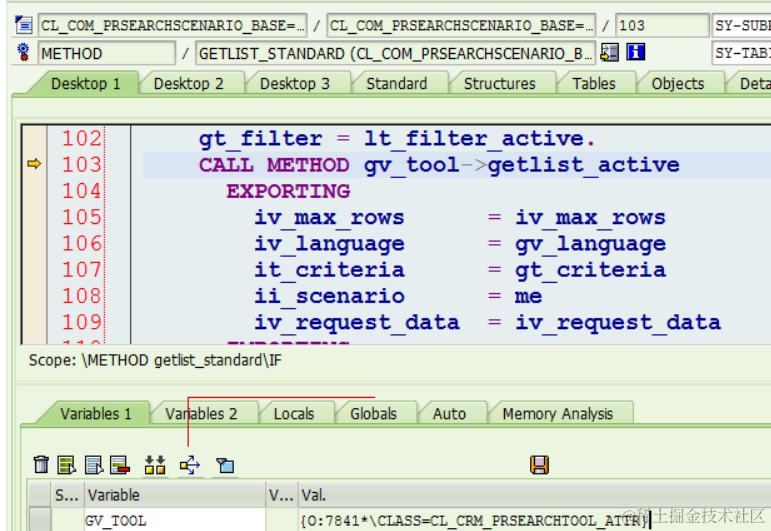Select the Variables 2 tab

(x=201, y=413)
